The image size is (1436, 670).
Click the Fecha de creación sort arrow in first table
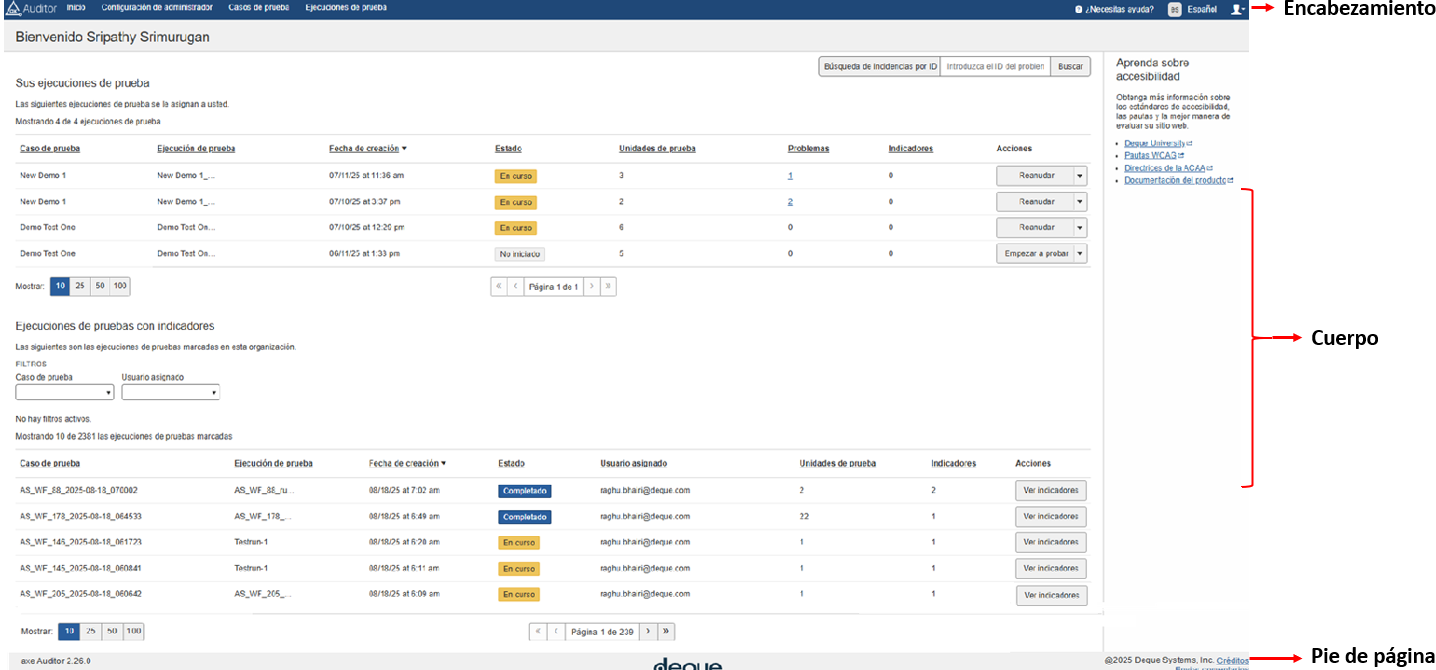pyautogui.click(x=404, y=149)
